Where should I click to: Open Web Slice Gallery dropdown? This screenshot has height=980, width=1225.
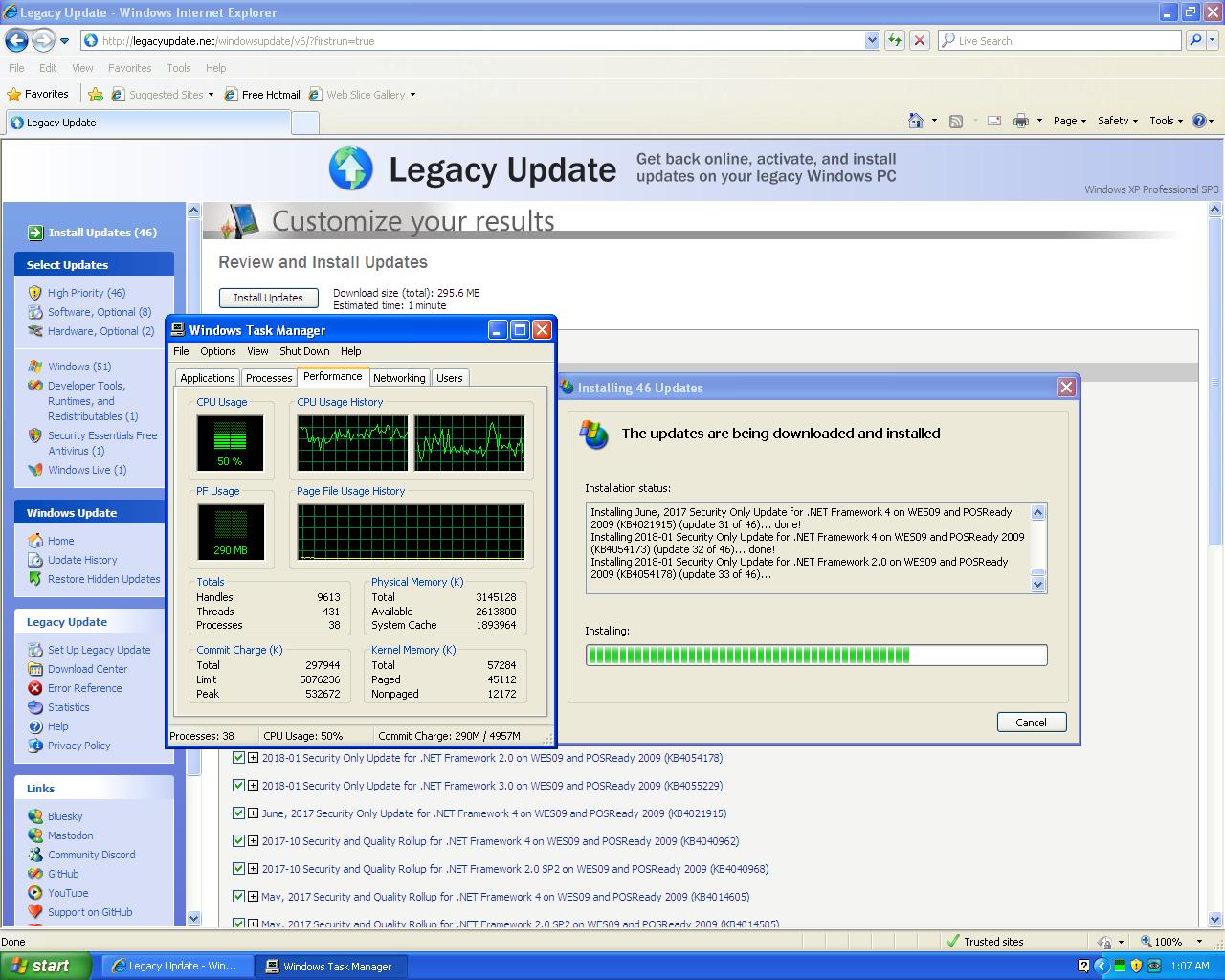[412, 95]
